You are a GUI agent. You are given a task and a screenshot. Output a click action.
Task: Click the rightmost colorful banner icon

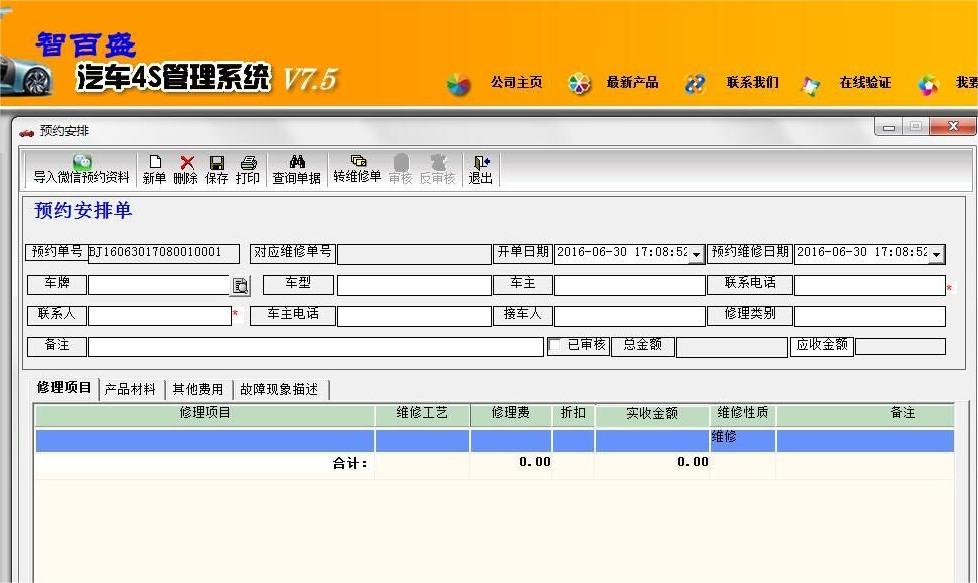(x=928, y=84)
